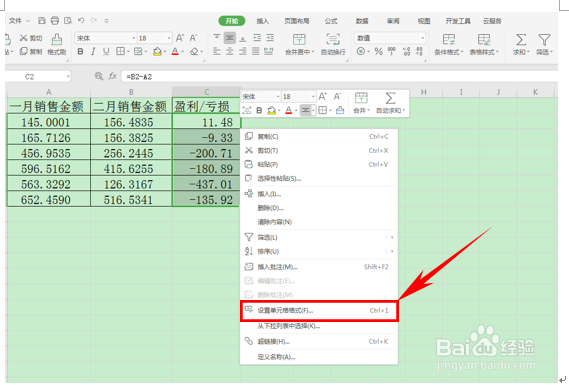Click the 表格样式 button
The height and width of the screenshot is (385, 569).
484,45
